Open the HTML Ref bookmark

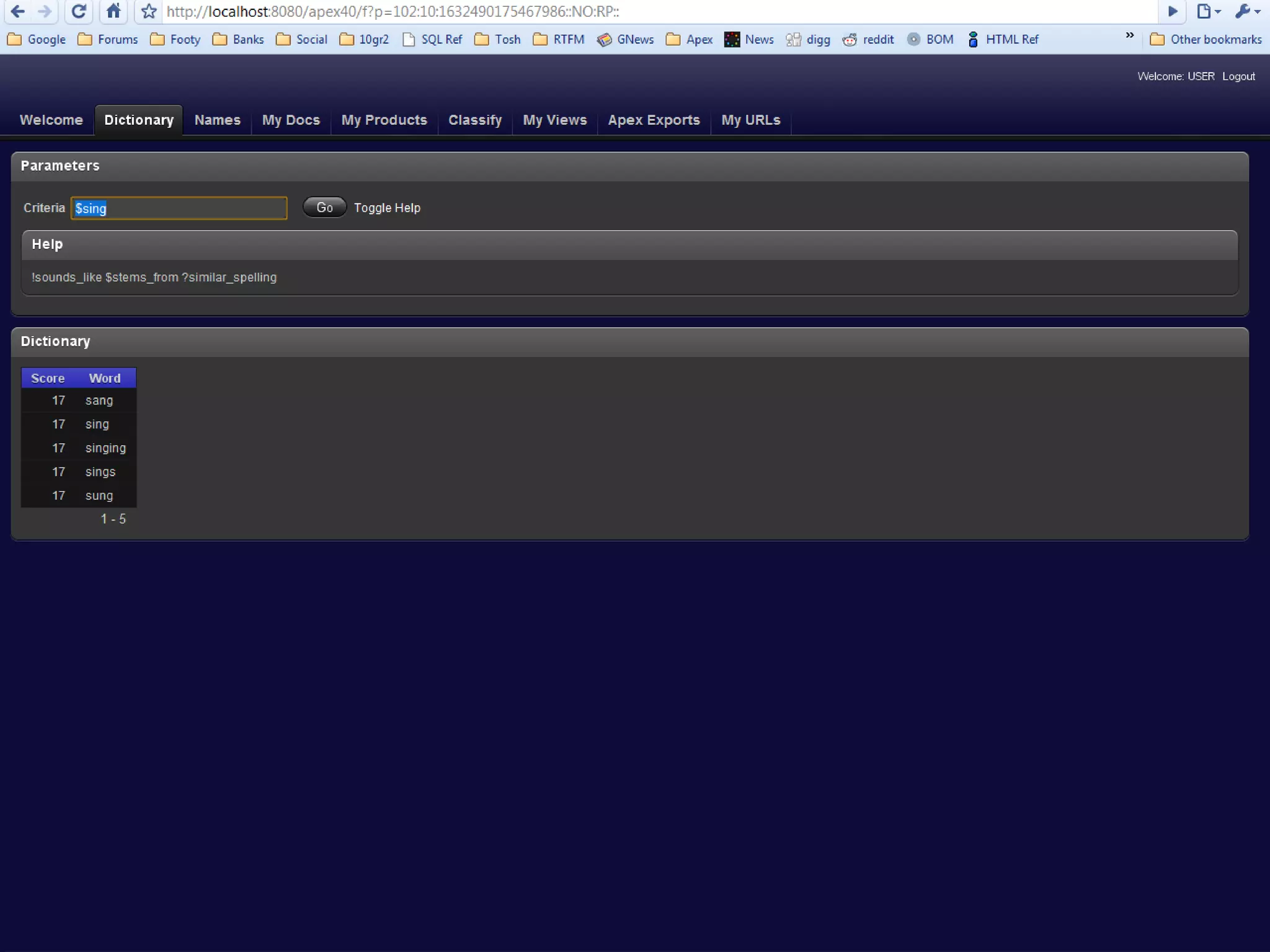(x=1003, y=40)
